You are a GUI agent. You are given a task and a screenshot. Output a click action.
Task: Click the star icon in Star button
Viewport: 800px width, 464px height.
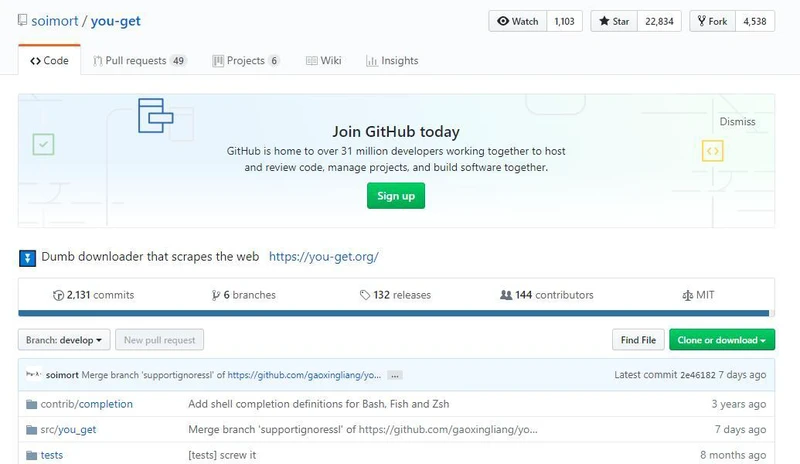click(604, 21)
